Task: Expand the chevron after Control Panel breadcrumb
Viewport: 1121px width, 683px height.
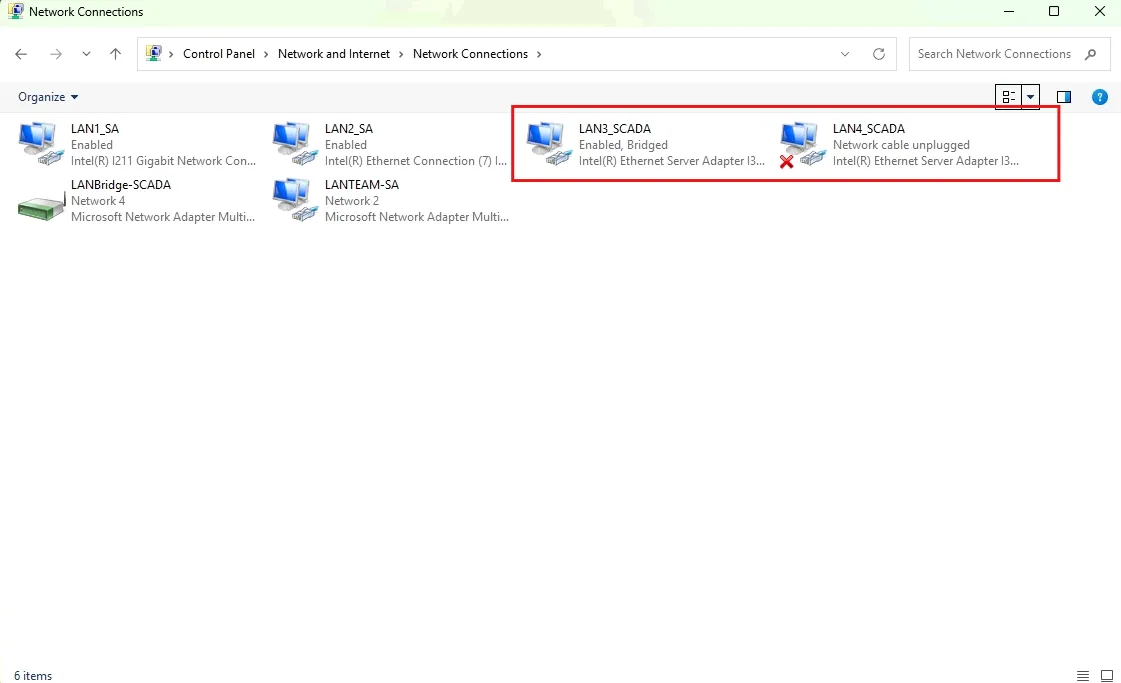Action: 266,54
